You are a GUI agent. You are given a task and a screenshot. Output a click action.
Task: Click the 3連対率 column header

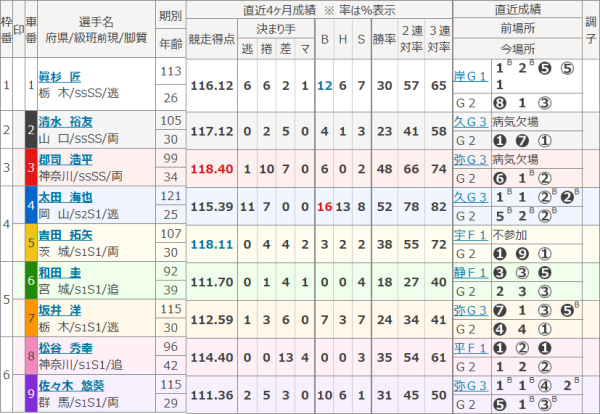439,39
